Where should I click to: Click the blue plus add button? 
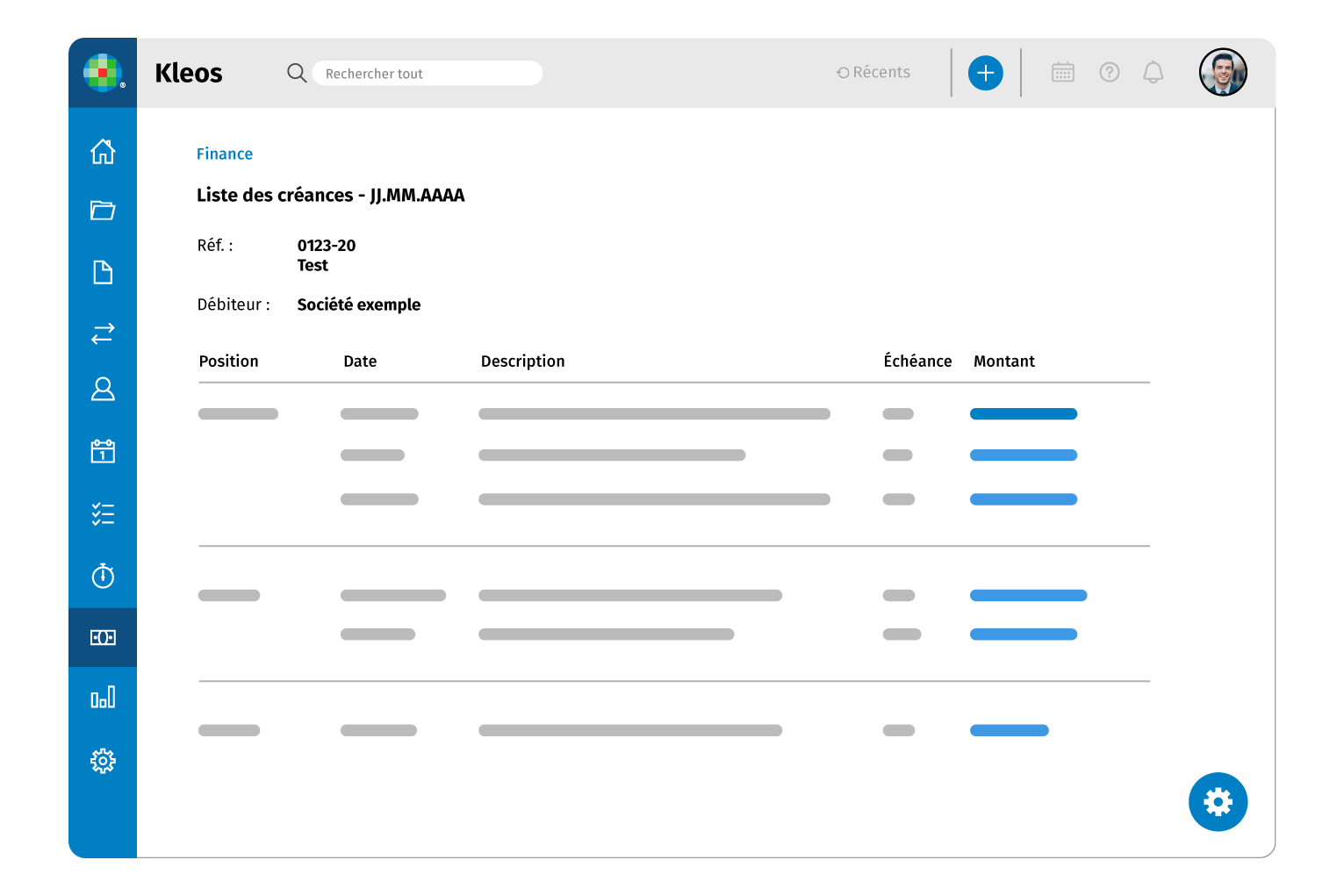pos(985,73)
